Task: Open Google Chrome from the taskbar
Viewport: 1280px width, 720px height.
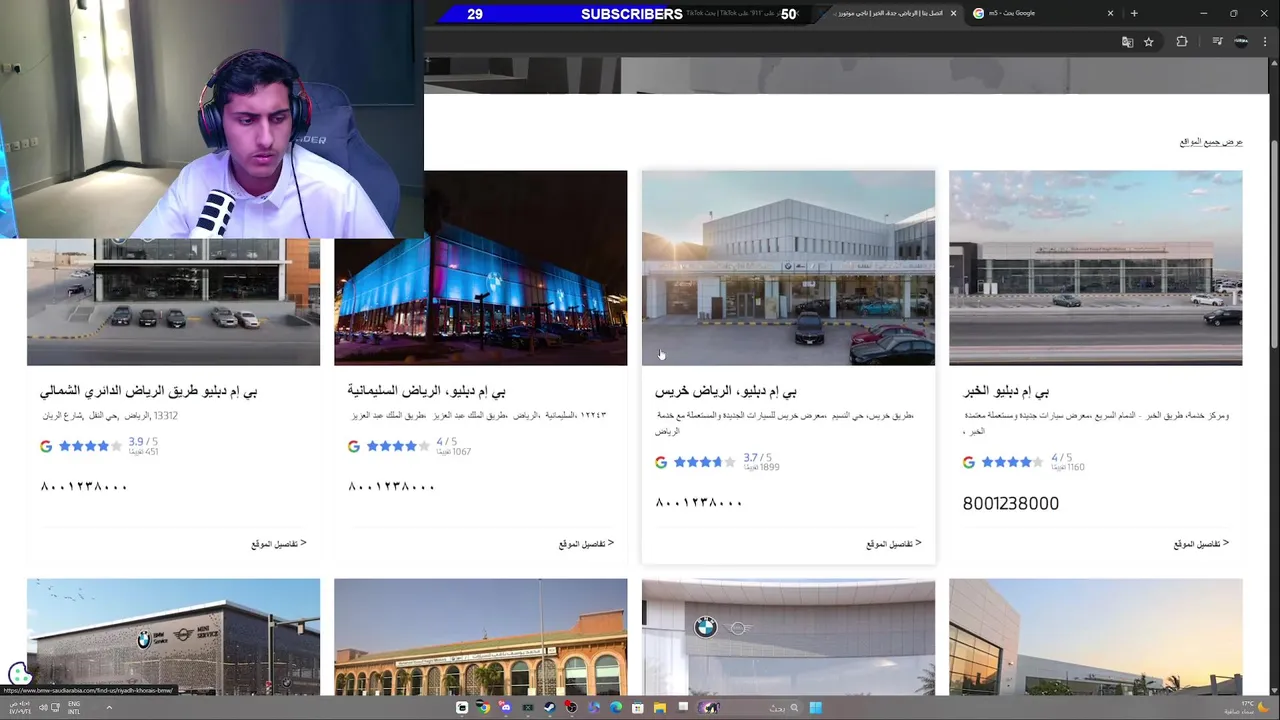Action: coord(484,708)
